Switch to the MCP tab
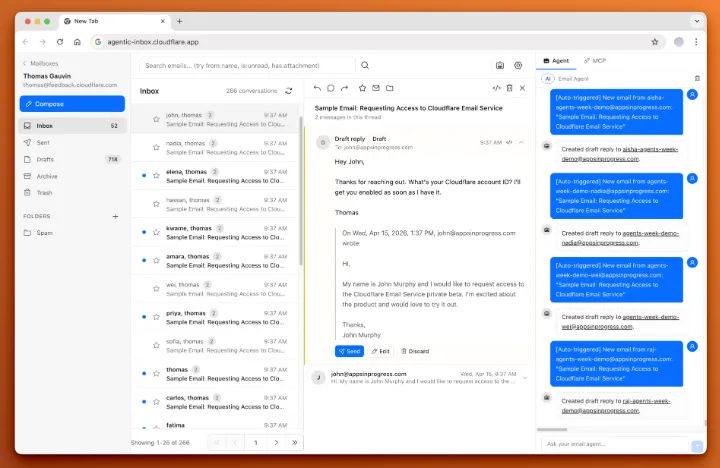The image size is (720, 468). (595, 61)
